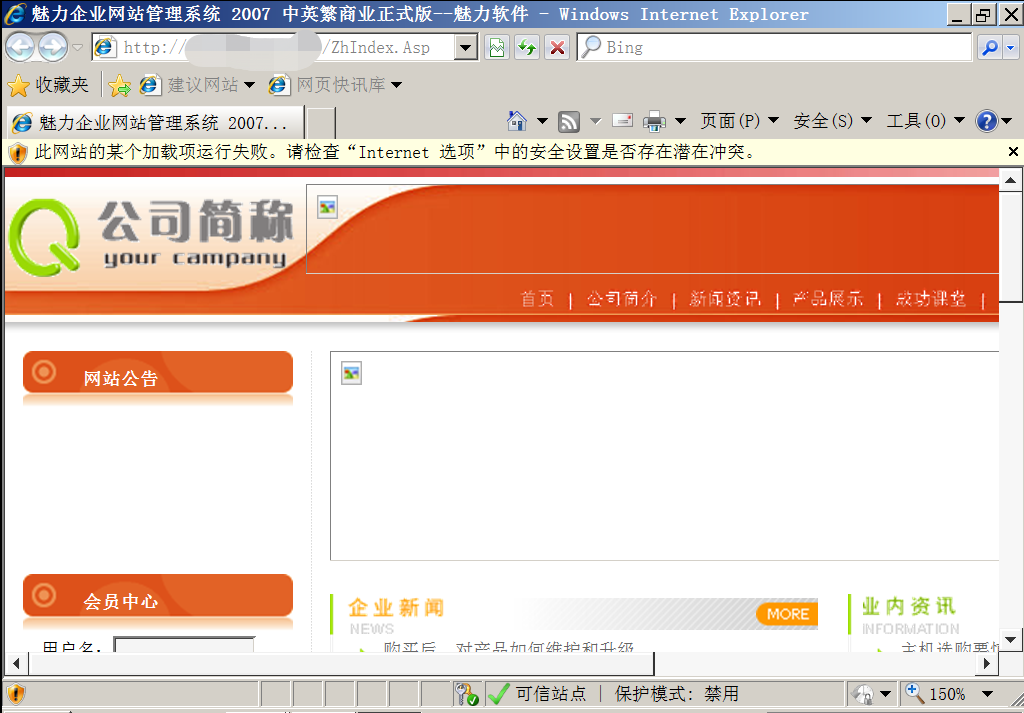Click the broken image in the header banner
The height and width of the screenshot is (713, 1024).
point(327,208)
